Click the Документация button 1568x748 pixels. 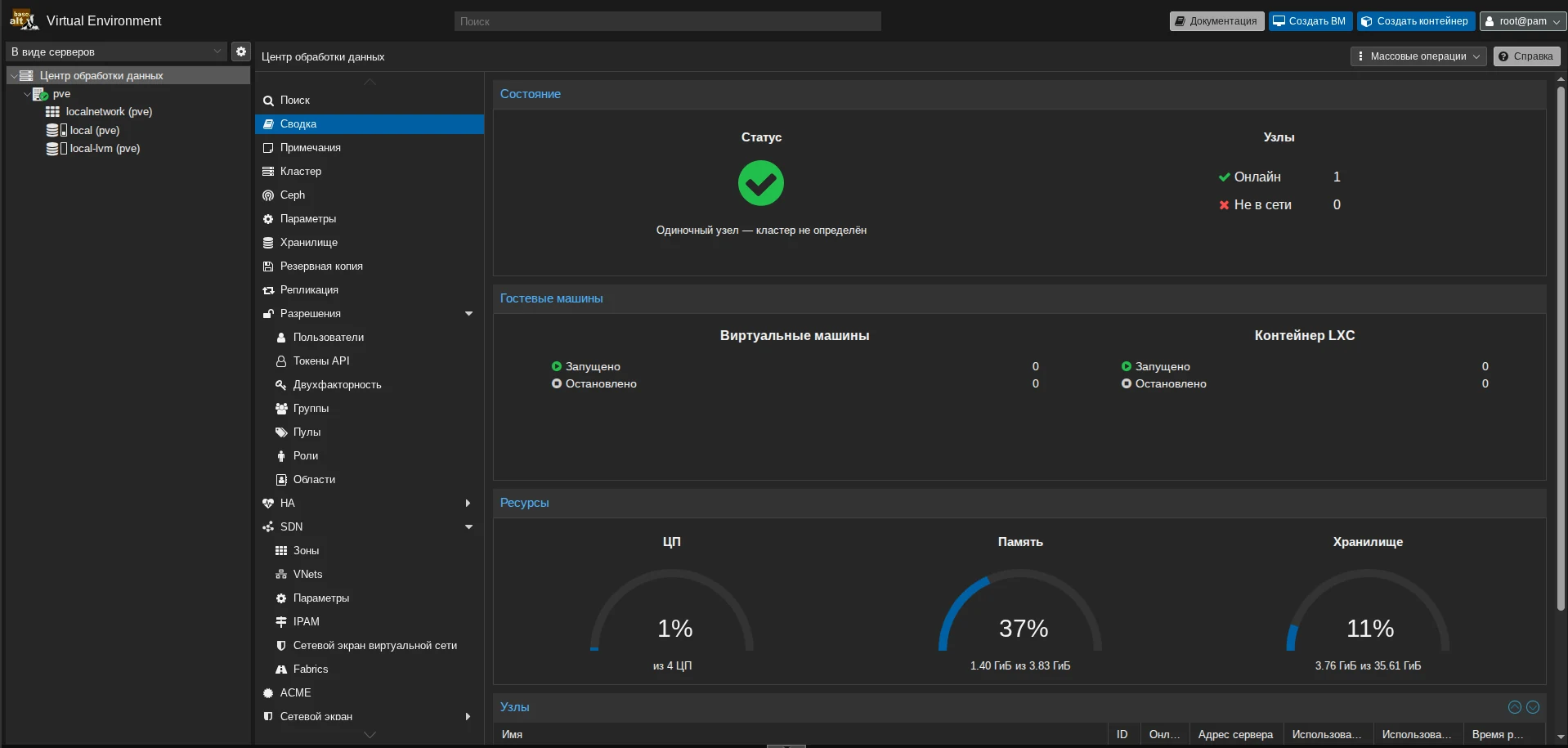point(1216,21)
